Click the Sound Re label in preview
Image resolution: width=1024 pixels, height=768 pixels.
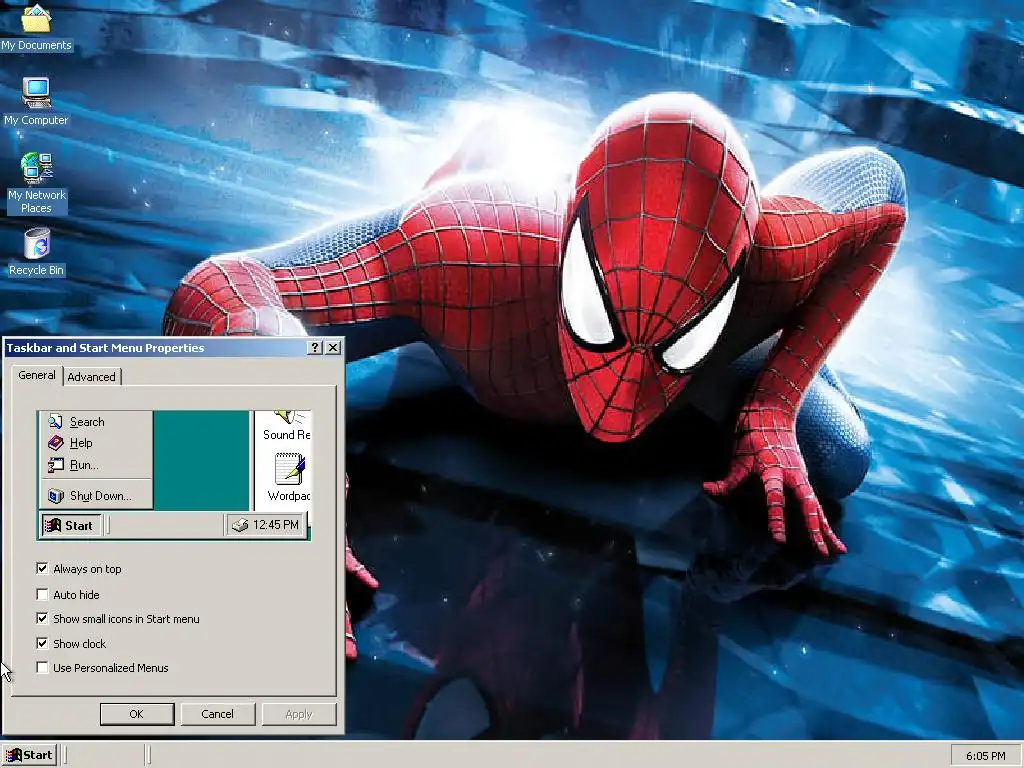coord(286,435)
